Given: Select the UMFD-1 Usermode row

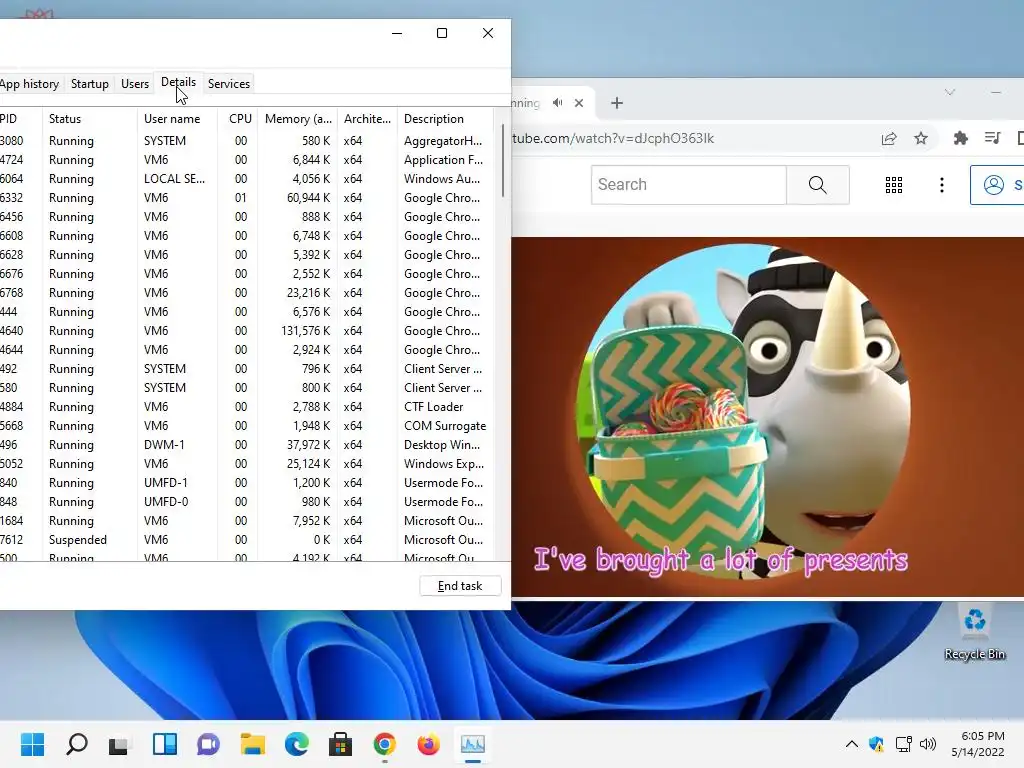Looking at the screenshot, I should pos(247,483).
